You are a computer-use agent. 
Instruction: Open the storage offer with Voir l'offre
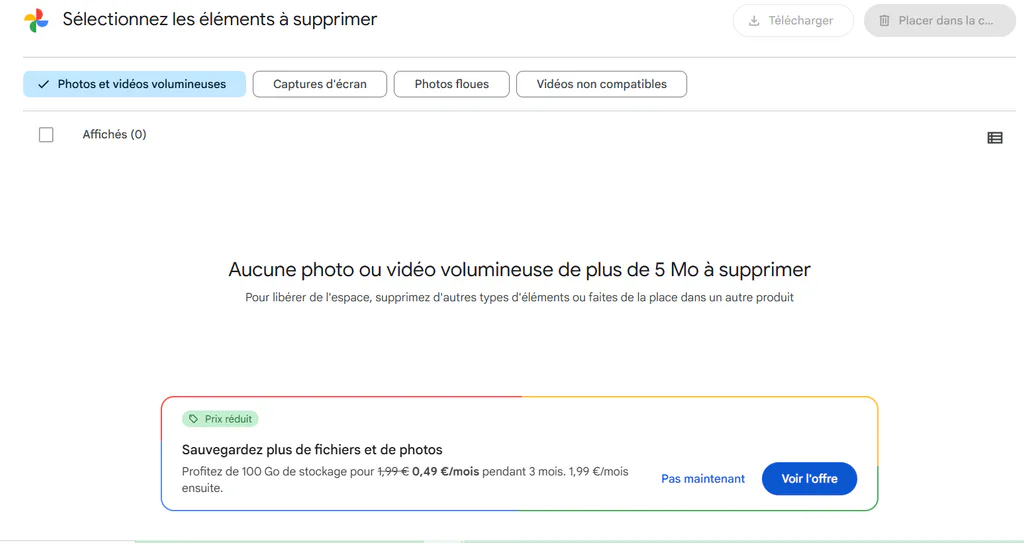(x=809, y=479)
